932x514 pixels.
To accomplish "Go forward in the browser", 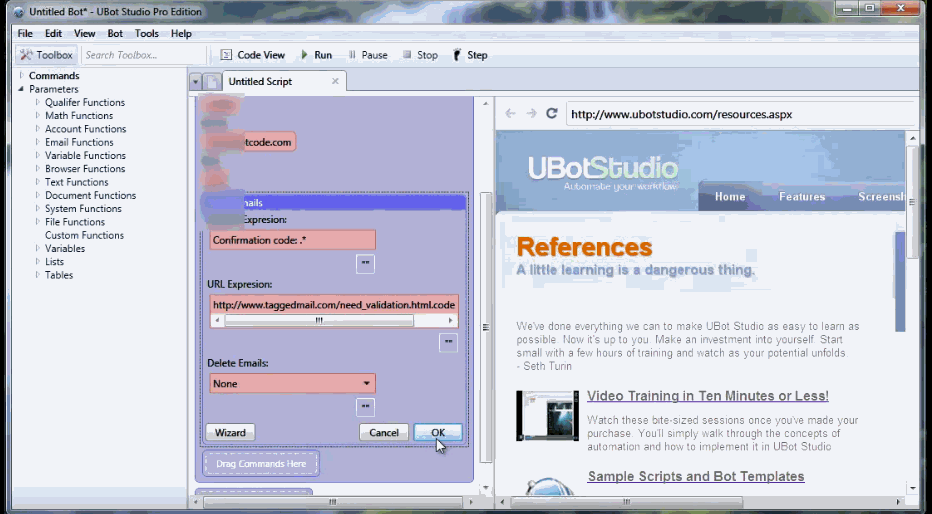I will (531, 113).
